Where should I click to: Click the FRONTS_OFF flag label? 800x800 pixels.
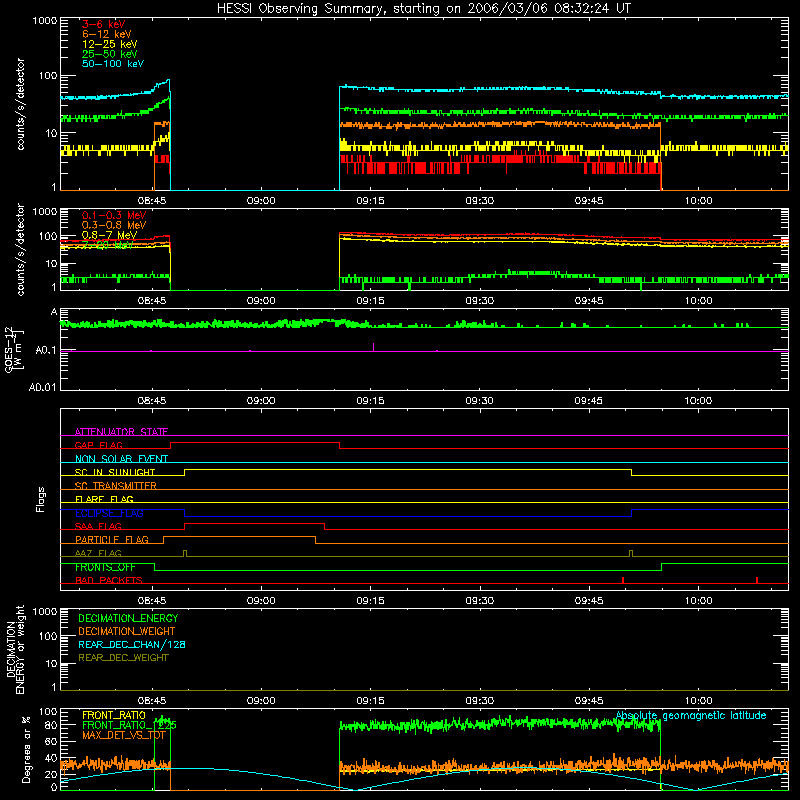click(105, 567)
